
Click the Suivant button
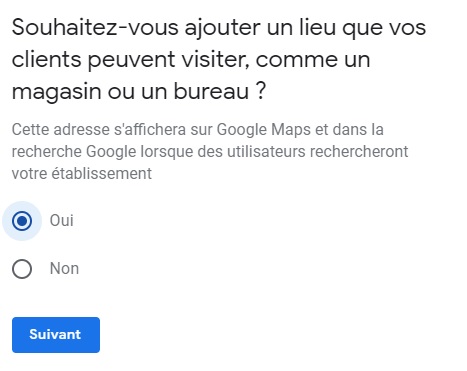pyautogui.click(x=56, y=335)
